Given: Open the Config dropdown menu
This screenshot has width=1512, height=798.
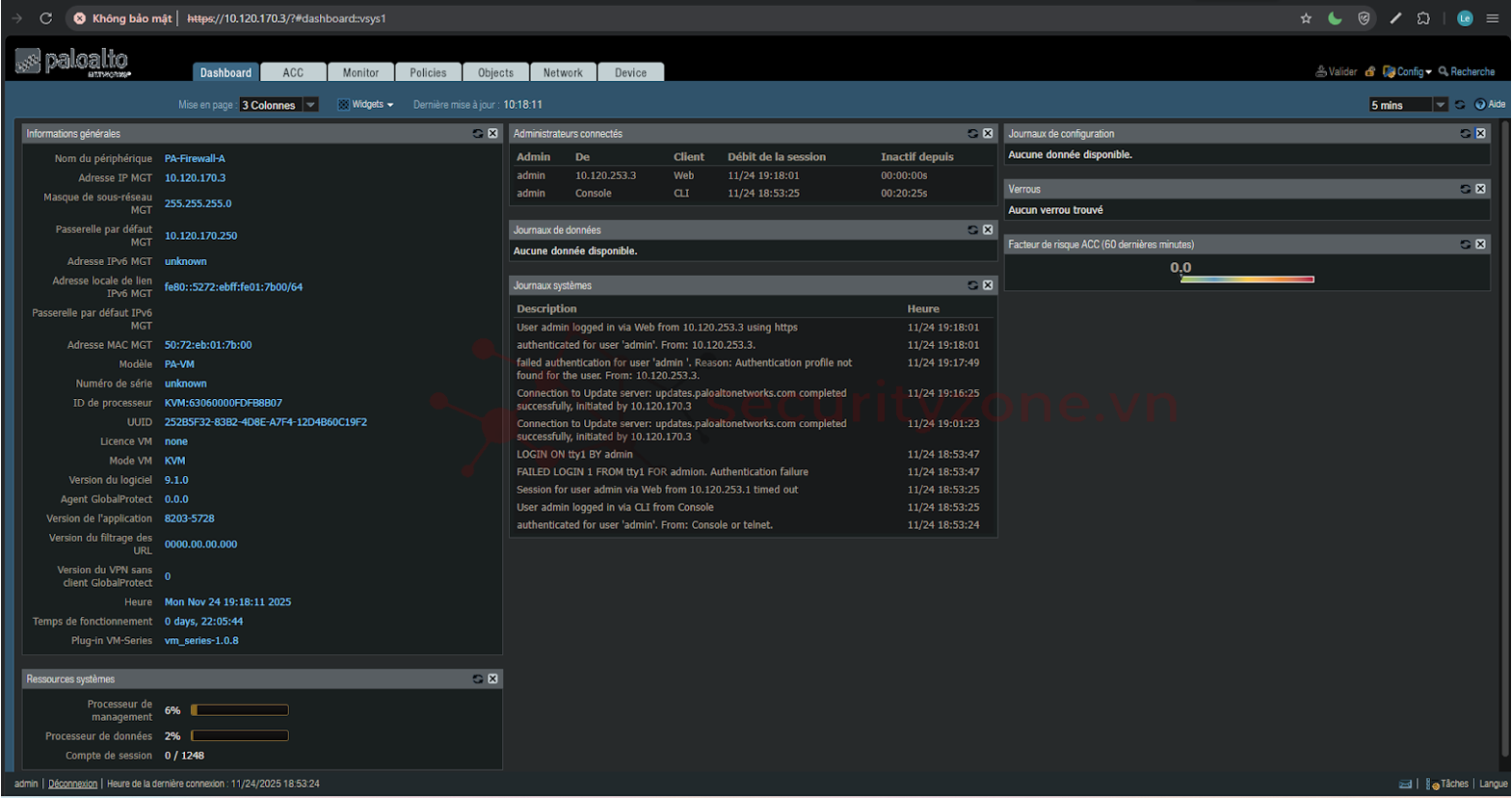Looking at the screenshot, I should 1408,71.
